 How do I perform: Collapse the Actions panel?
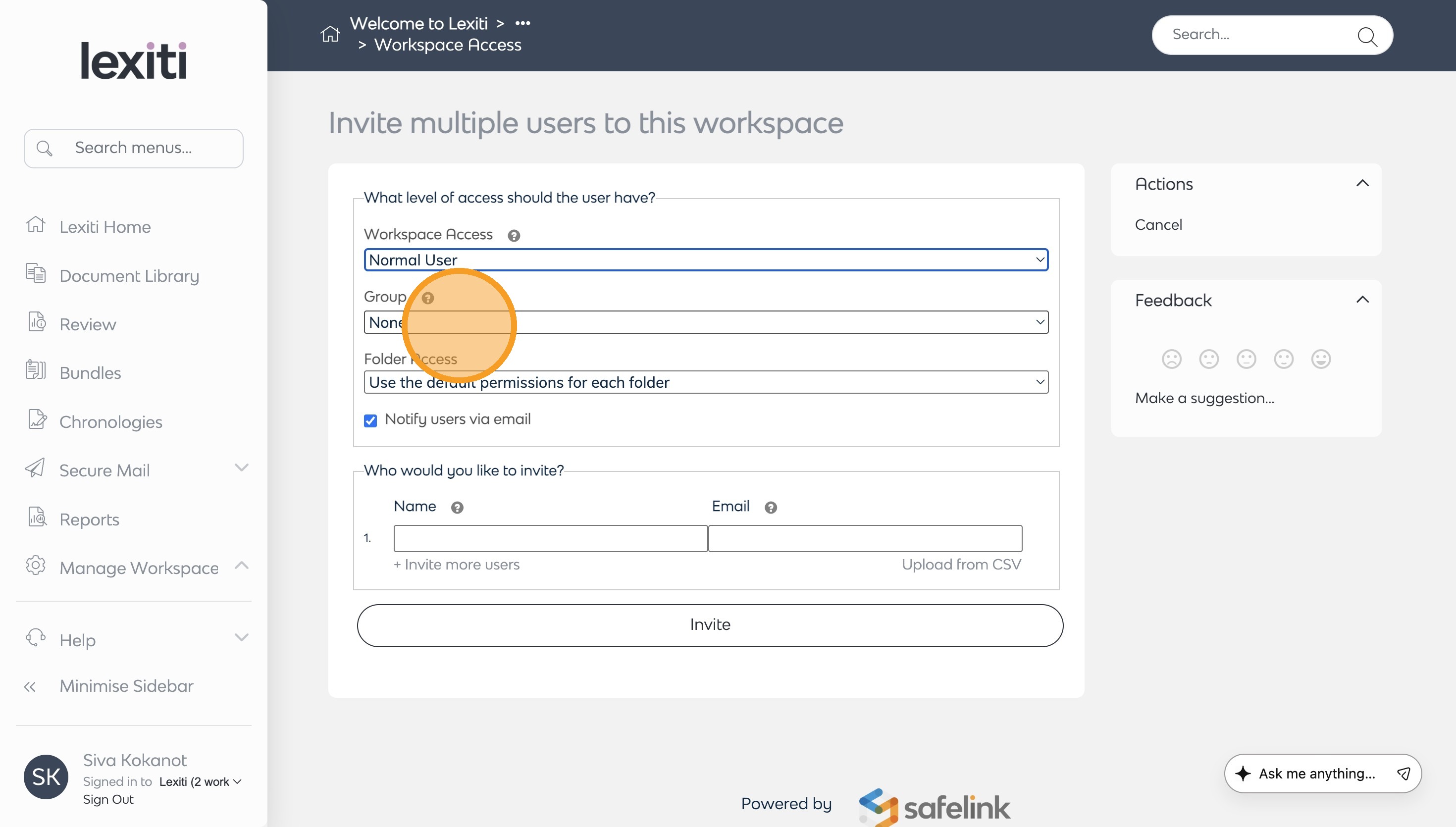(1362, 183)
